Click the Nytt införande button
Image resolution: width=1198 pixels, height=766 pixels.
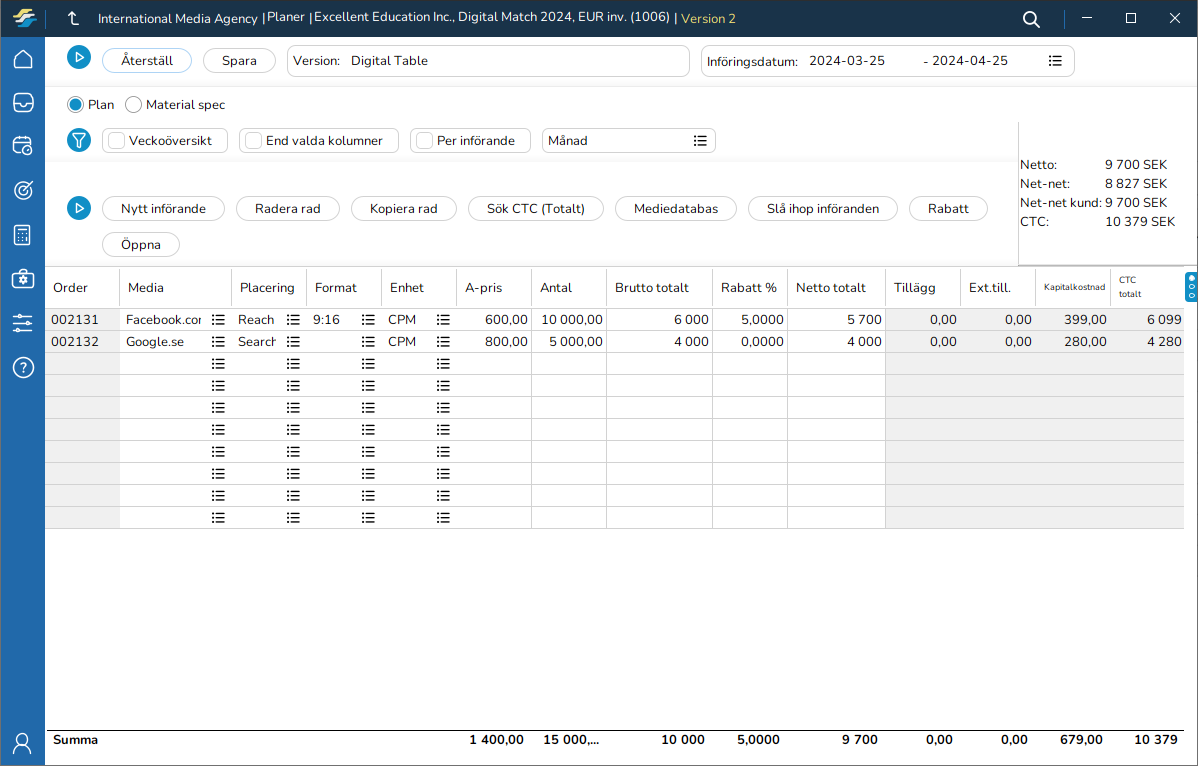pyautogui.click(x=163, y=209)
